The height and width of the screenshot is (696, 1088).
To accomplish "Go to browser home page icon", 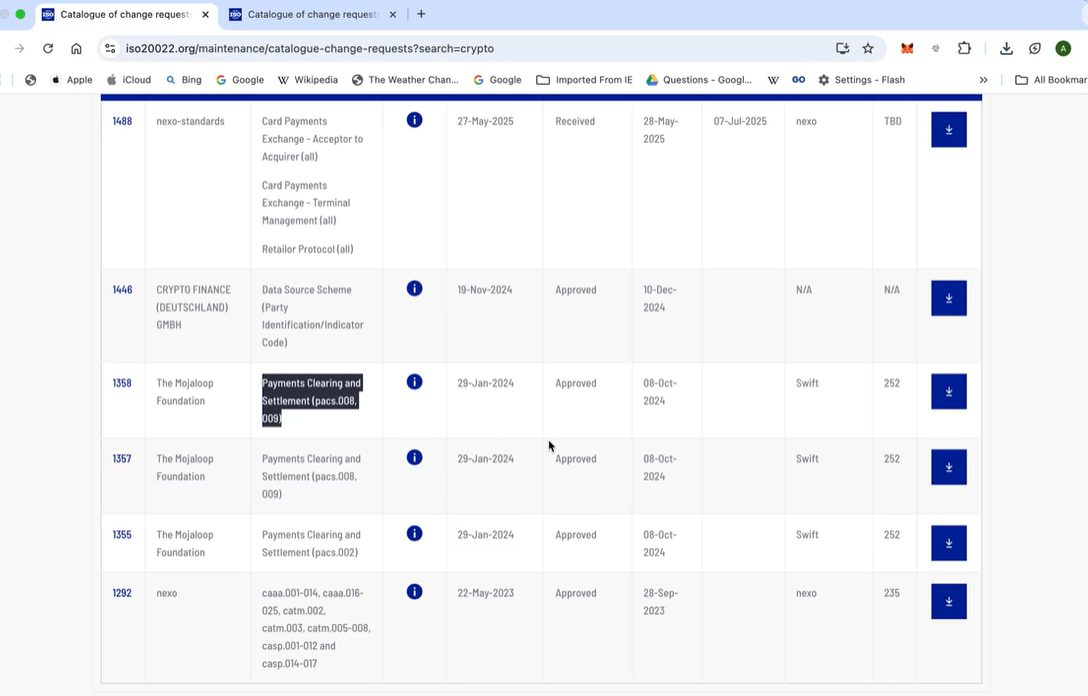I will [x=76, y=49].
